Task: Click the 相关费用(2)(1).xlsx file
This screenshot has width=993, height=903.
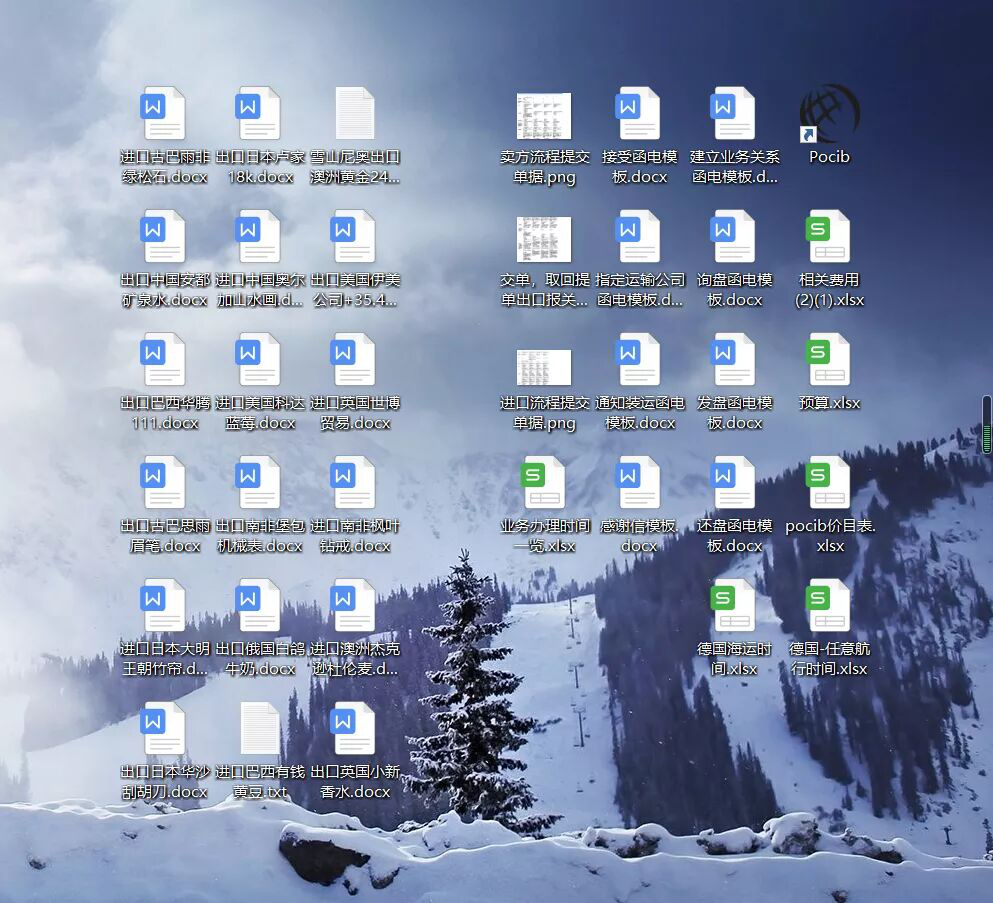Action: tap(829, 238)
